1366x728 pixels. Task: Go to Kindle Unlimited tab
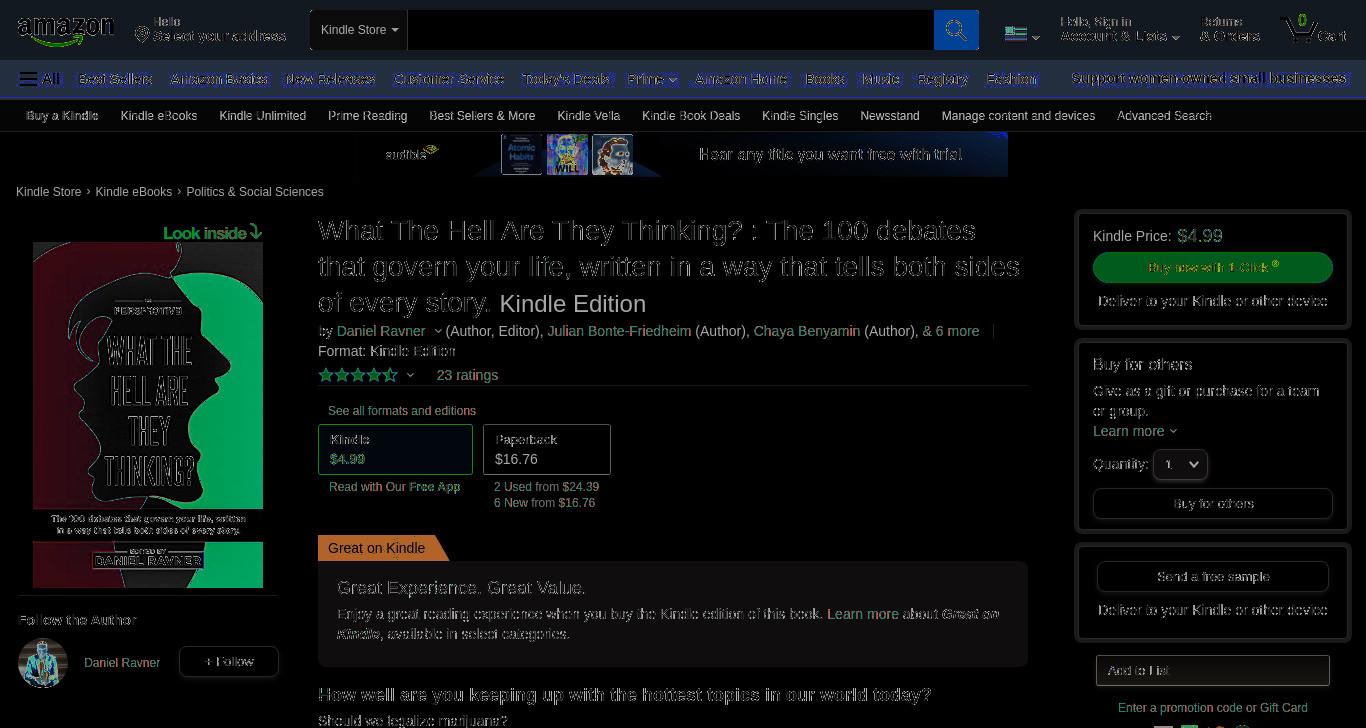pyautogui.click(x=262, y=116)
